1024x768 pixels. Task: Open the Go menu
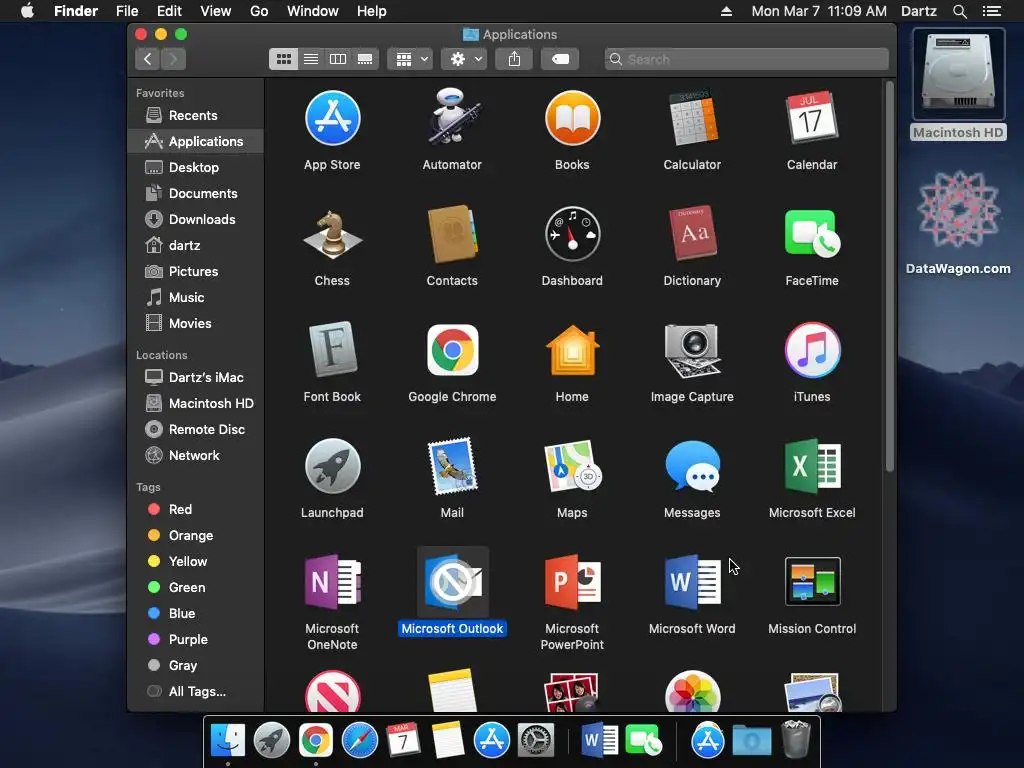tap(259, 11)
